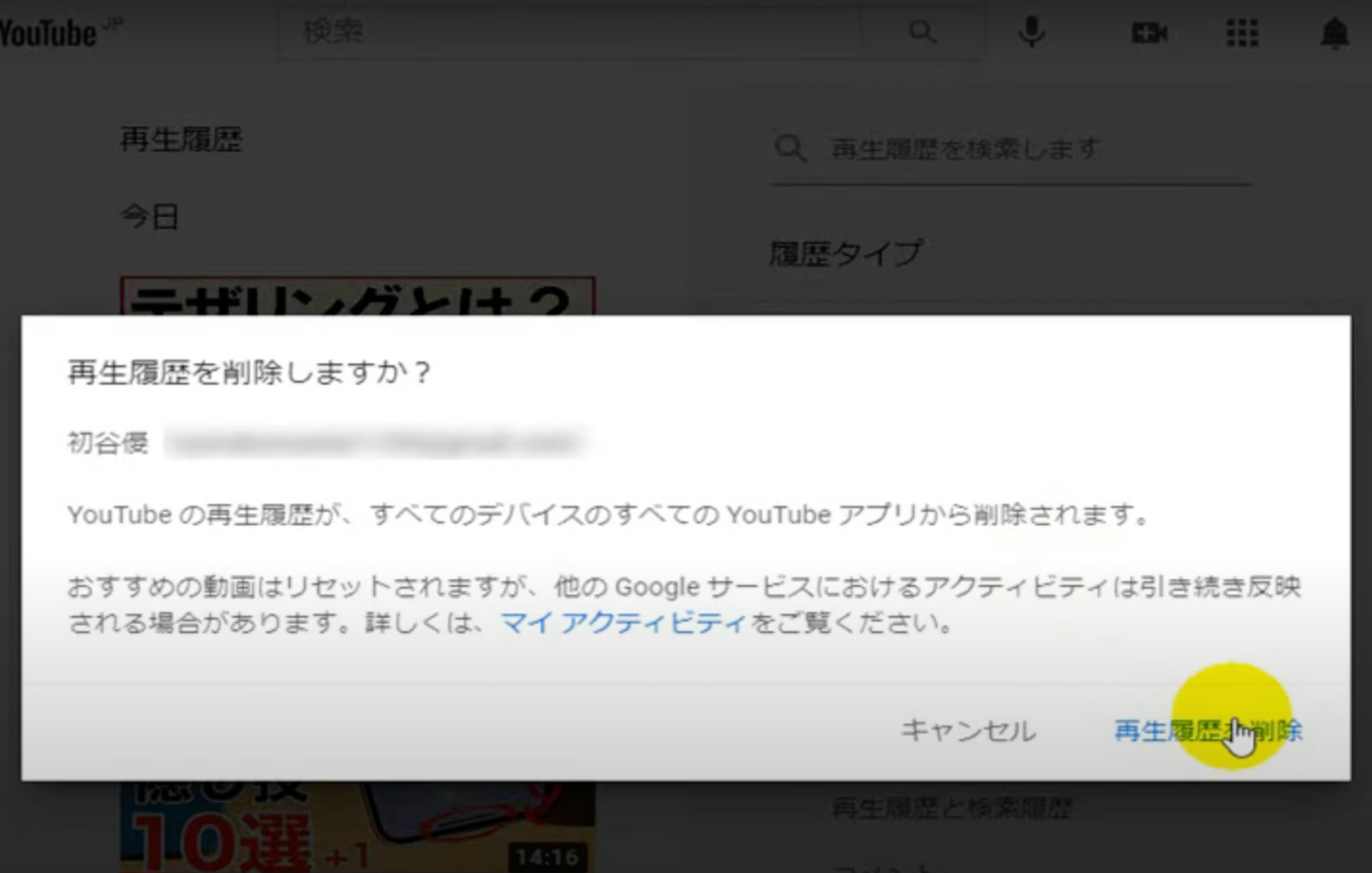Select the 再生履歴と検索履歴 option
This screenshot has height=873, width=1372.
pos(952,807)
